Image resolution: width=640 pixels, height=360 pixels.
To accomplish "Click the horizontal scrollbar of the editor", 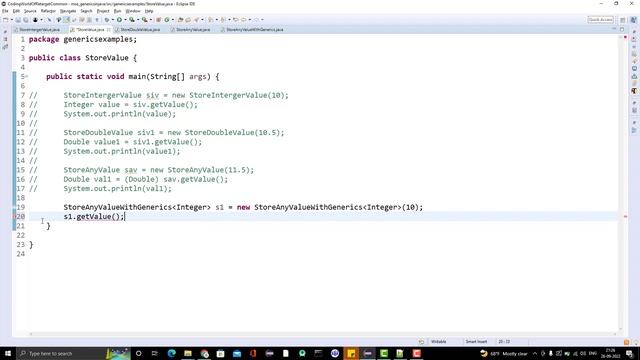I will [x=322, y=334].
